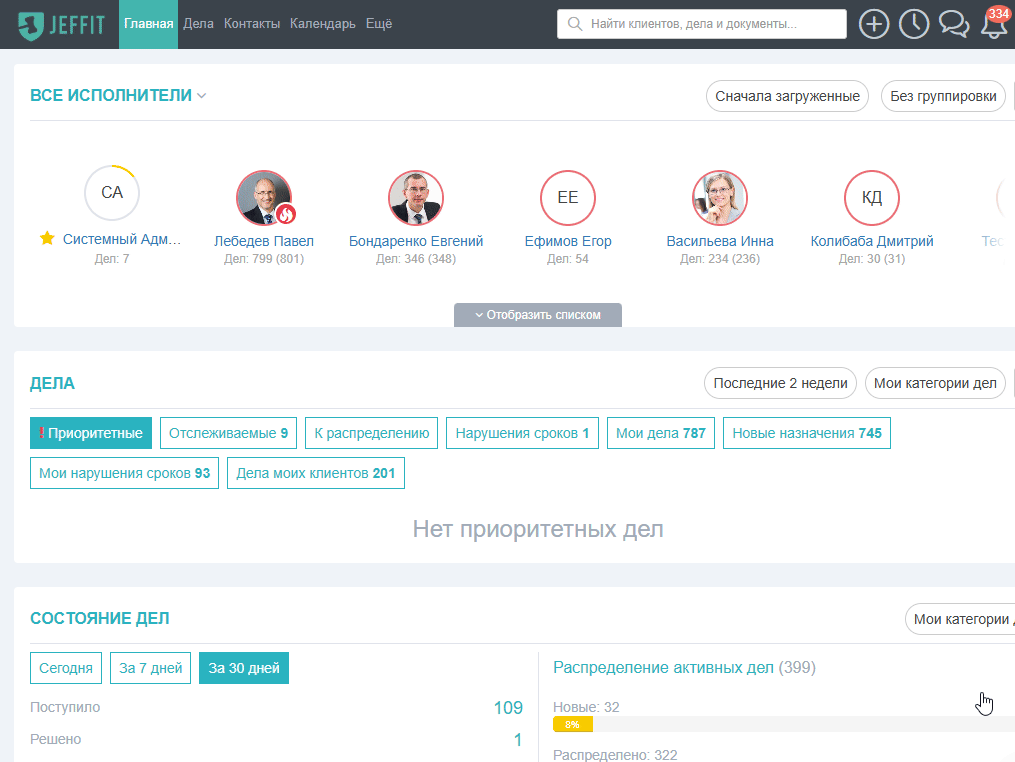This screenshot has width=1015, height=762.
Task: Click the JEFFIT logo
Action: click(61, 25)
